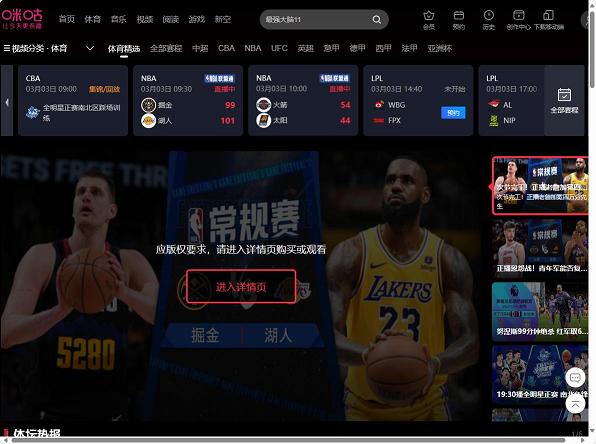Click the 进入详情页 button
This screenshot has height=444, width=596.
click(241, 287)
